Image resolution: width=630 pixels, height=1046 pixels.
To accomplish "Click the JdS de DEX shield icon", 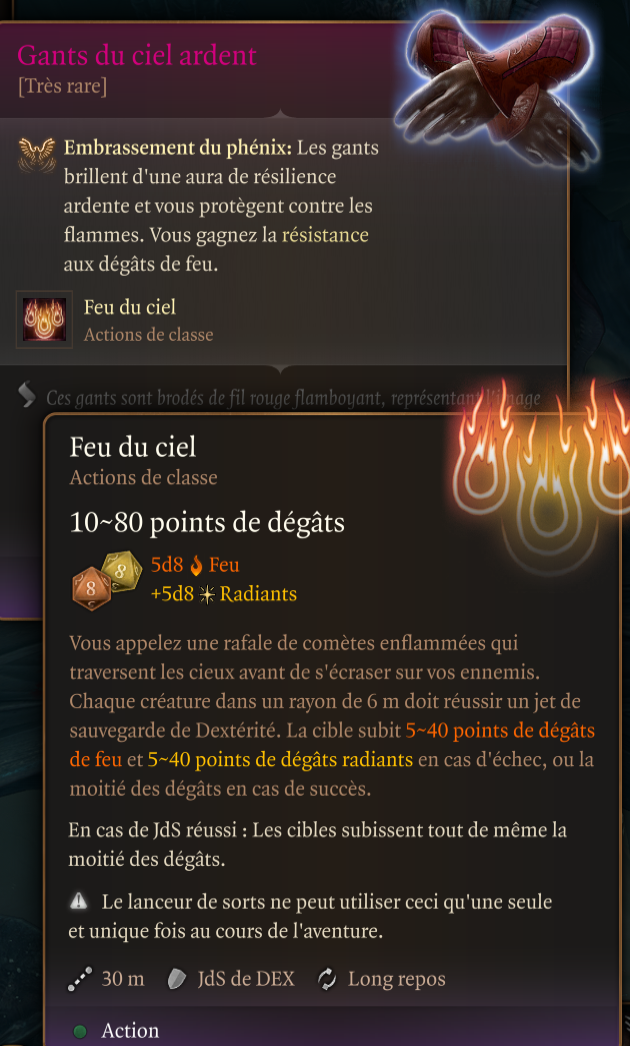I will [177, 979].
